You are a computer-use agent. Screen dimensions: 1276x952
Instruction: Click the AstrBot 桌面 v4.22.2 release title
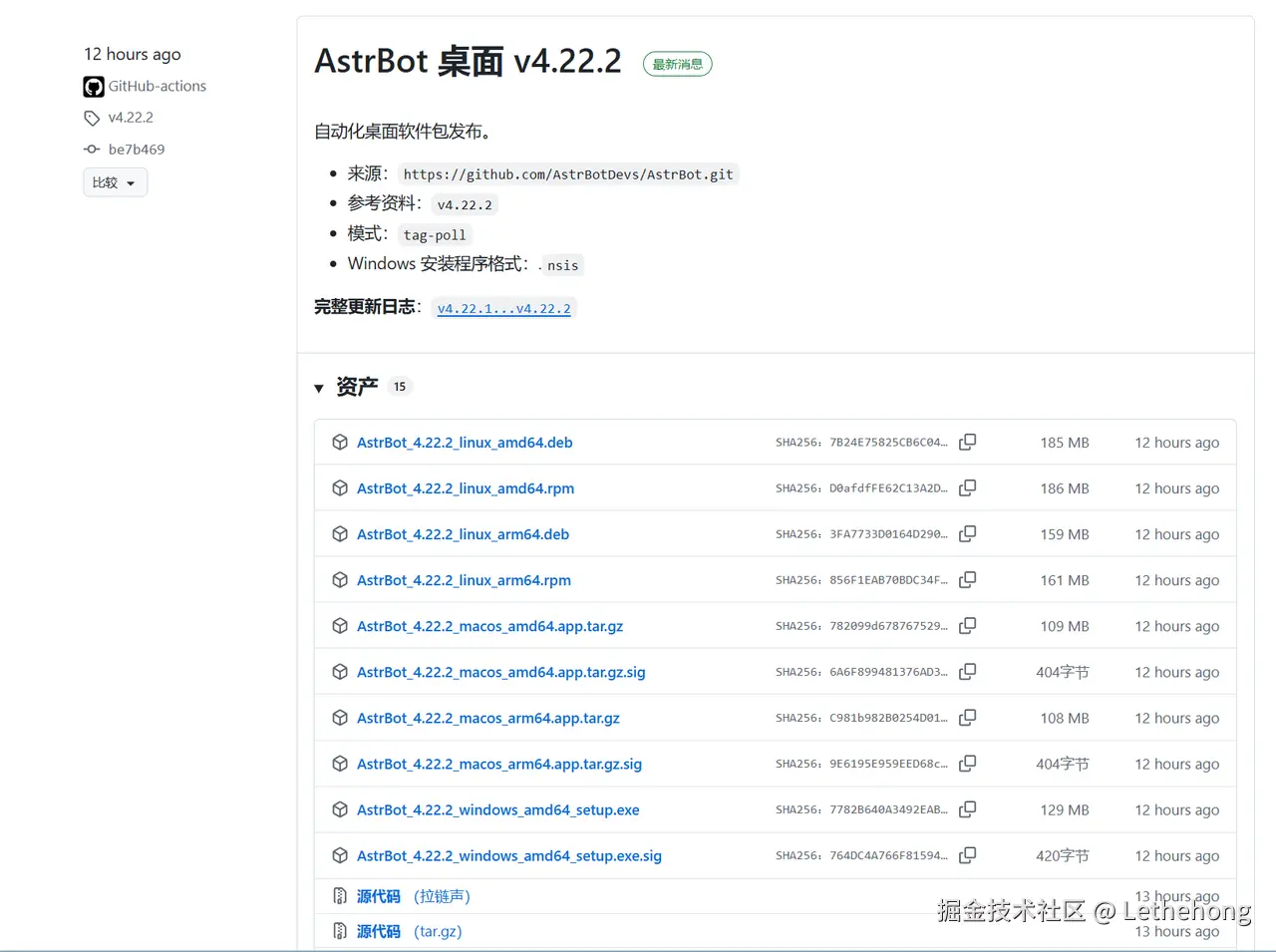(468, 62)
